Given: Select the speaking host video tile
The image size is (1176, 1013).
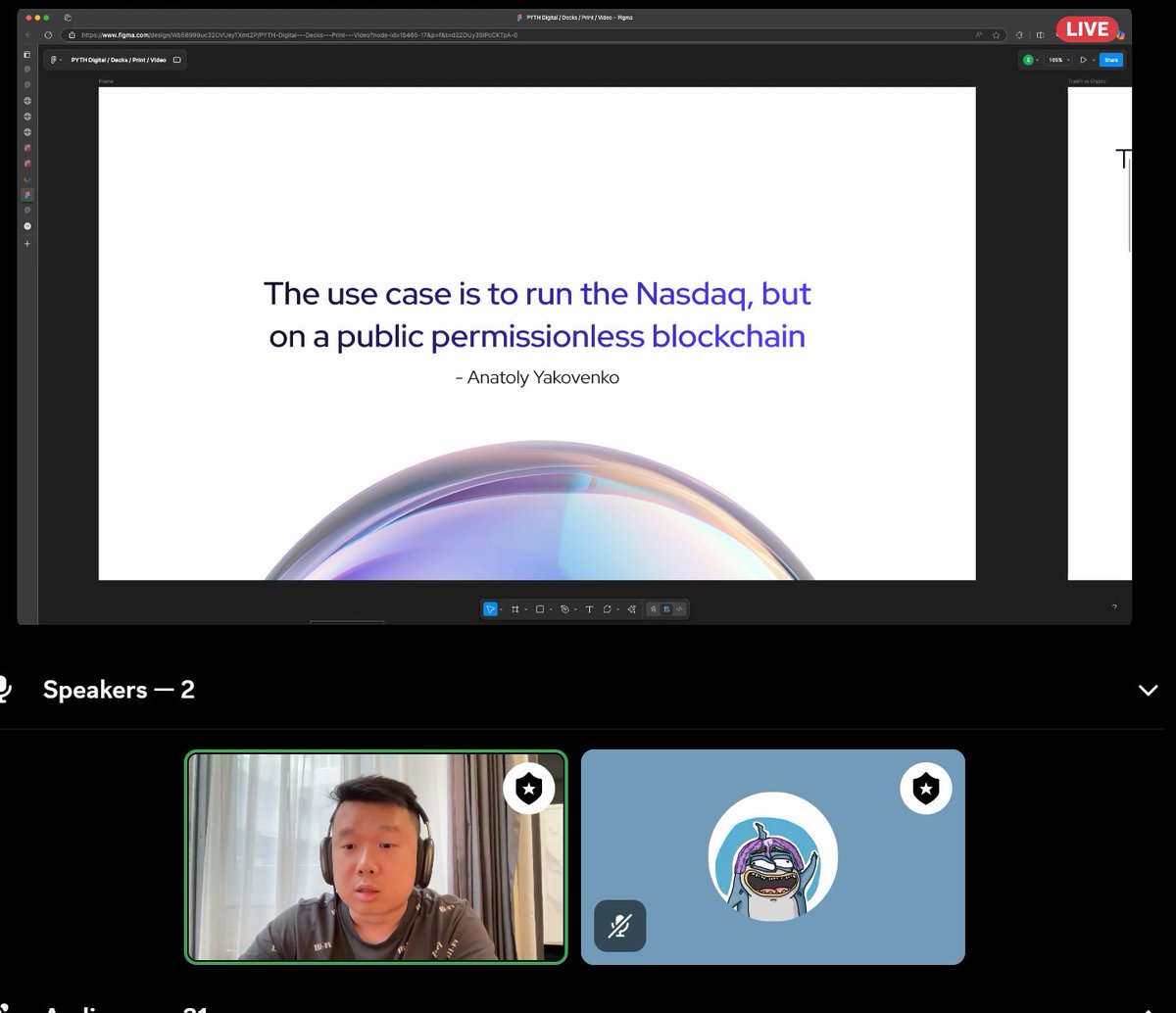Looking at the screenshot, I should [x=376, y=857].
